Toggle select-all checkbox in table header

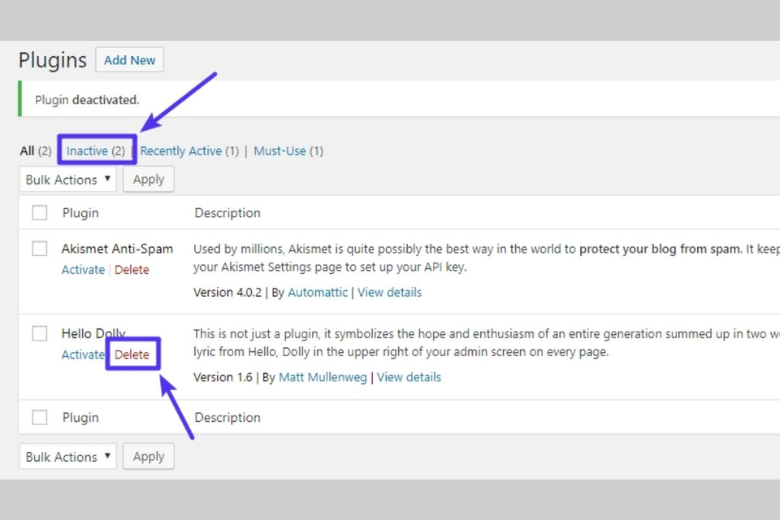click(40, 213)
